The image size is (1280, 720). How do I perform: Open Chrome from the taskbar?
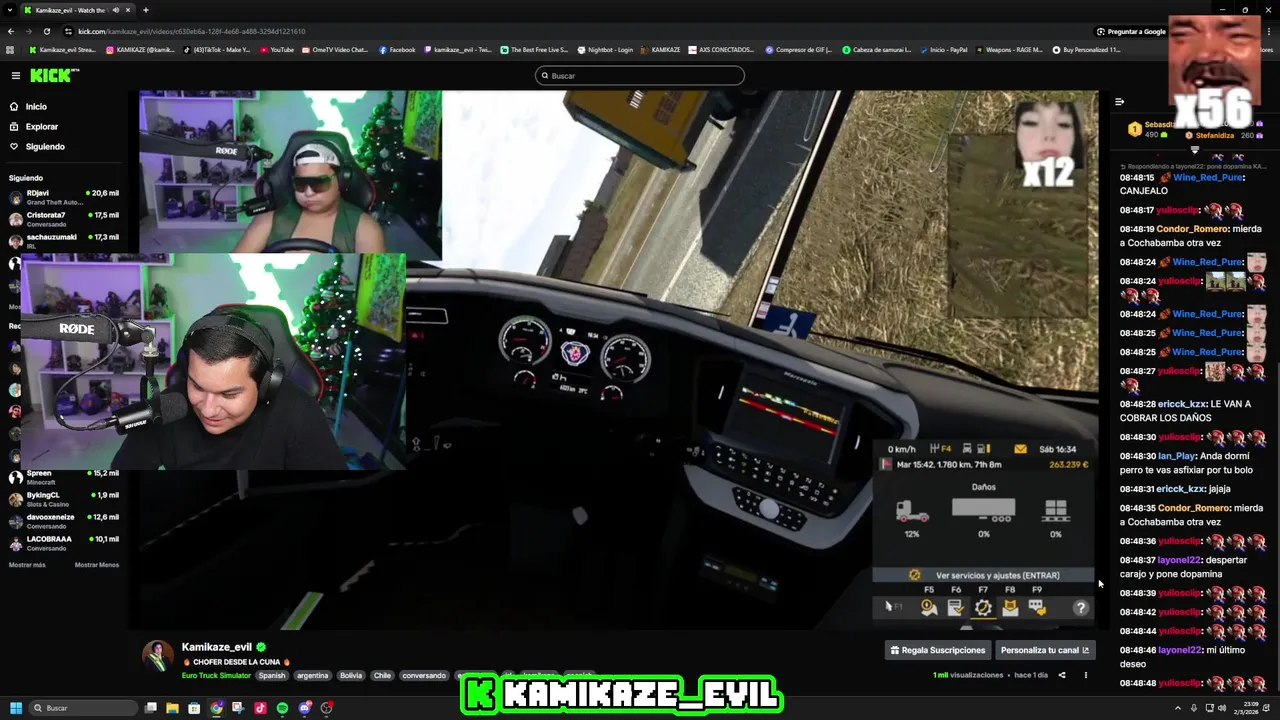216,708
